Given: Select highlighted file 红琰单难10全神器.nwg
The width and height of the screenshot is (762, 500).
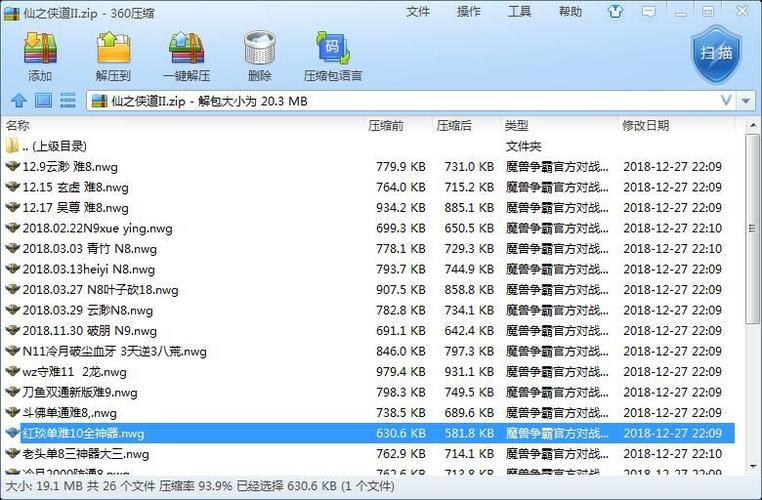Looking at the screenshot, I should (x=369, y=433).
